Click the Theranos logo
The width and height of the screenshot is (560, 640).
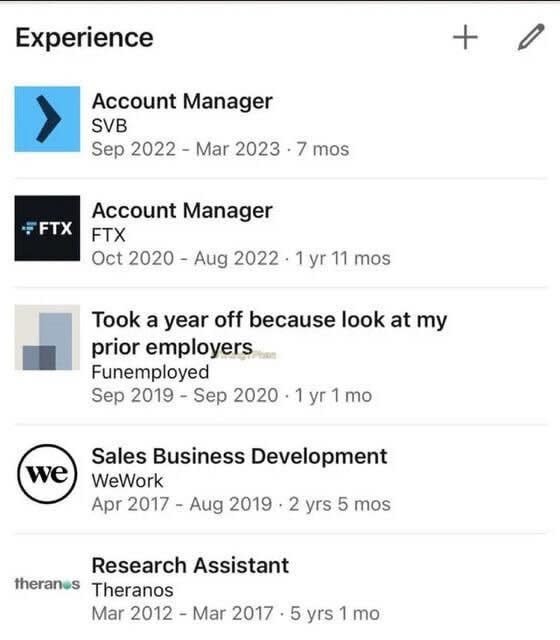tap(47, 584)
